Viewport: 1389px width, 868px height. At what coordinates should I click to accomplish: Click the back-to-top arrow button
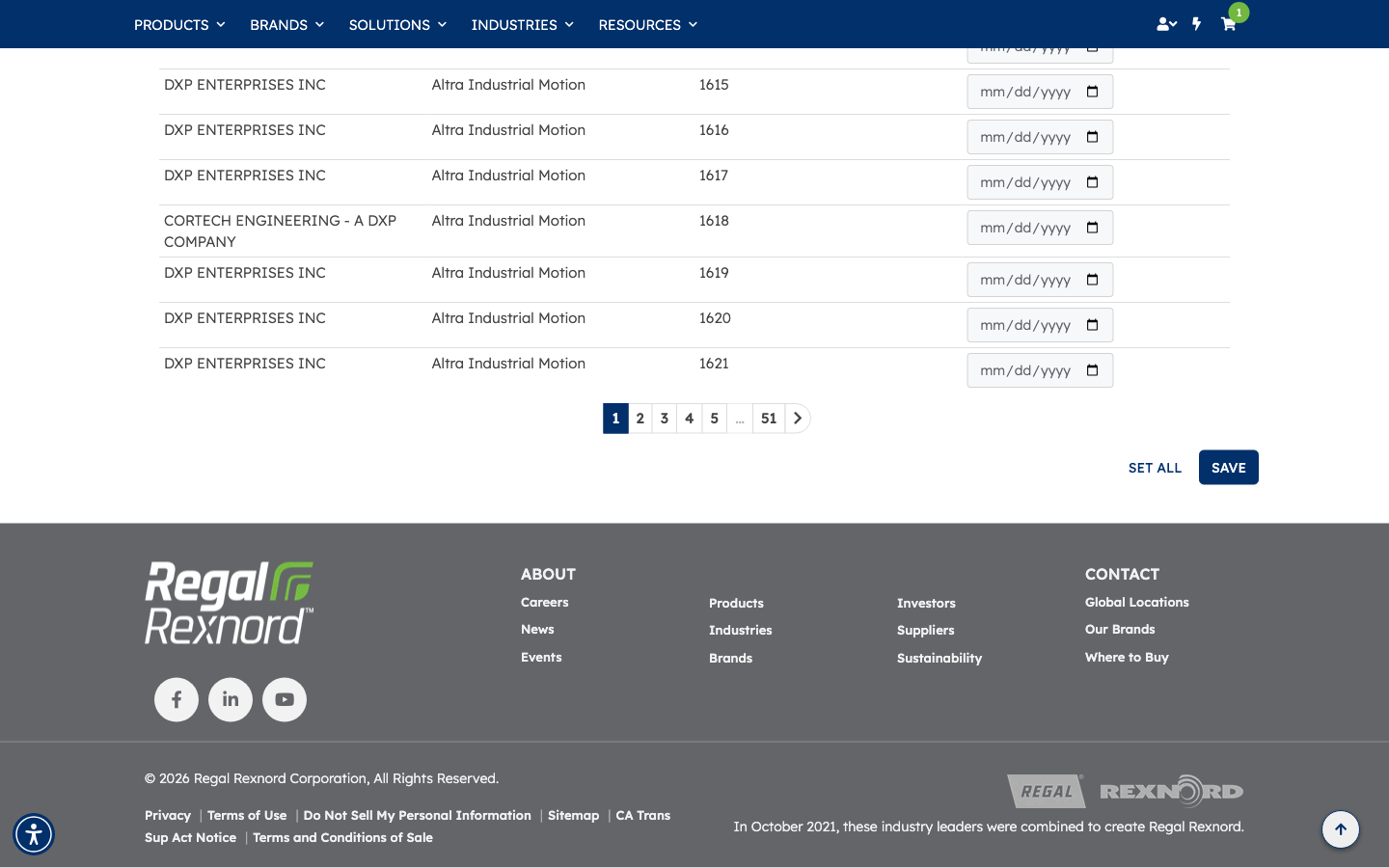pos(1341,829)
